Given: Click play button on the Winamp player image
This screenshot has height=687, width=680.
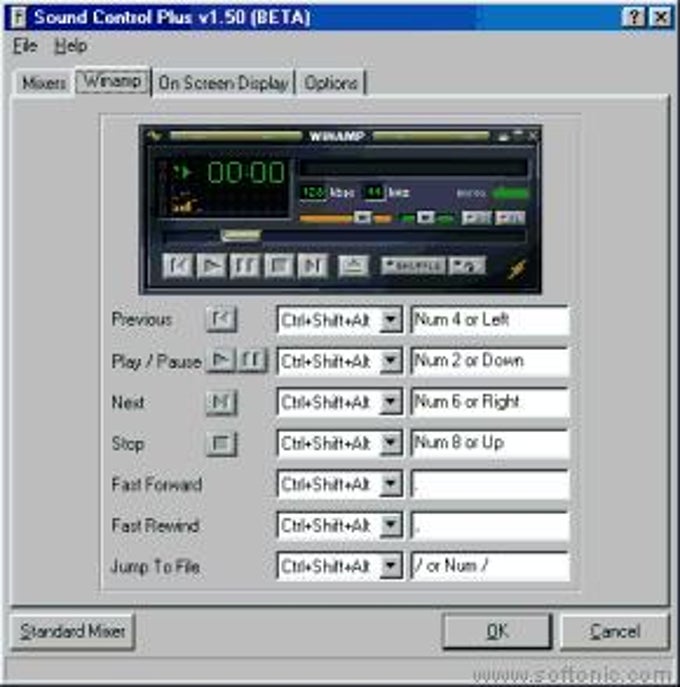Looking at the screenshot, I should (211, 266).
